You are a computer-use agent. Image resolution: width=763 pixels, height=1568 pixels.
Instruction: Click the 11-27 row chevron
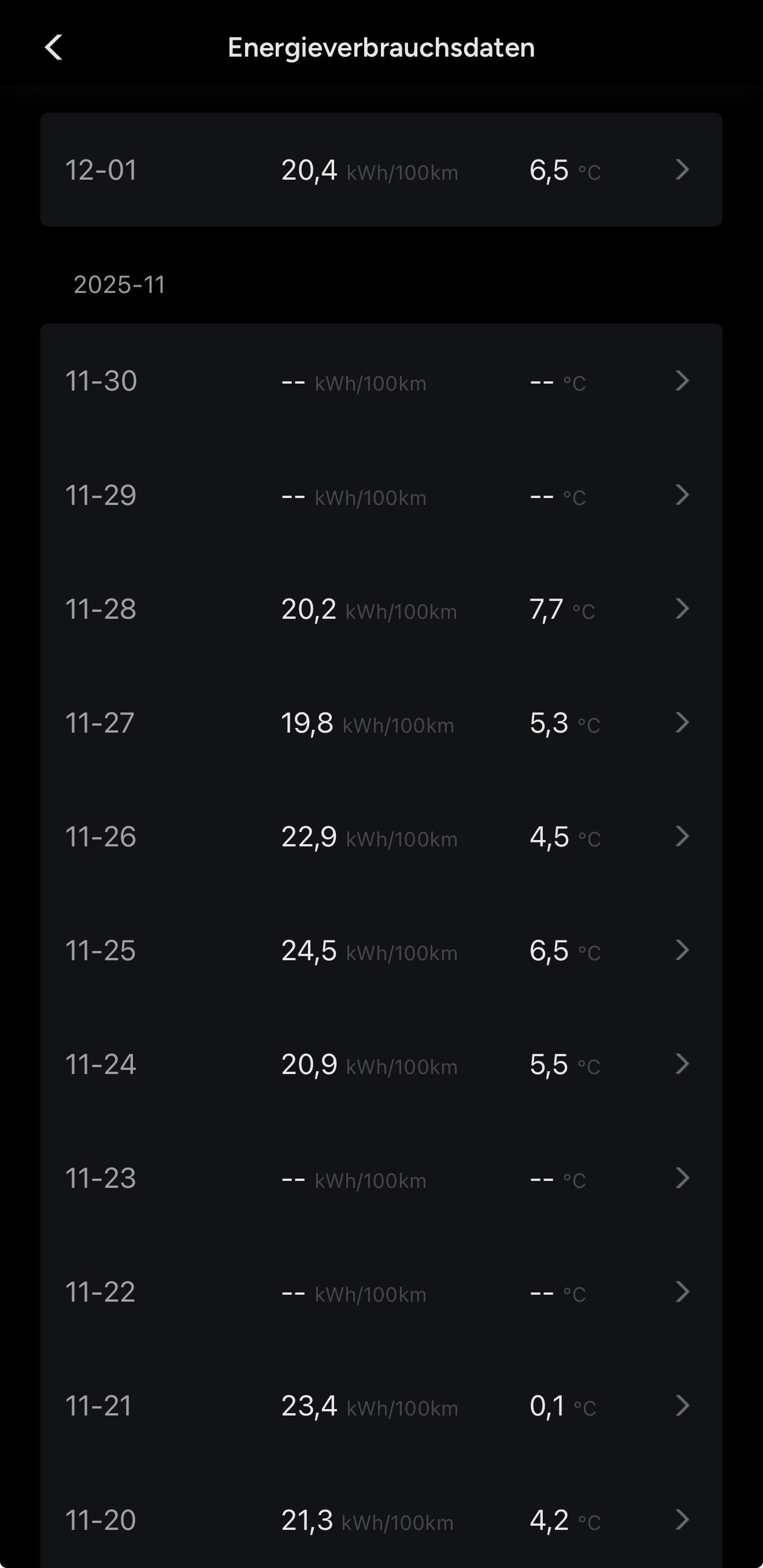[682, 723]
